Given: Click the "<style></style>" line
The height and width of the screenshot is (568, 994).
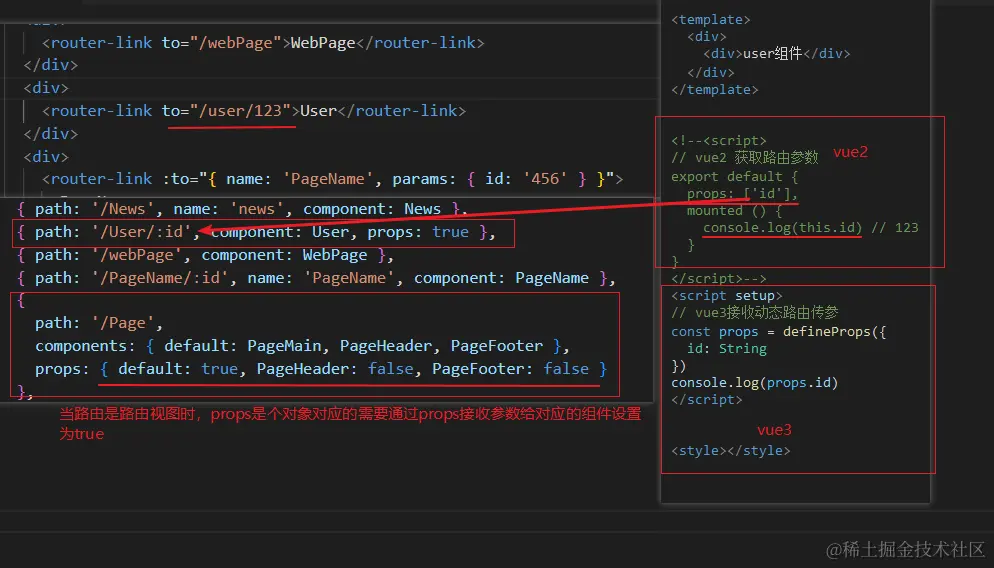Looking at the screenshot, I should pyautogui.click(x=730, y=451).
